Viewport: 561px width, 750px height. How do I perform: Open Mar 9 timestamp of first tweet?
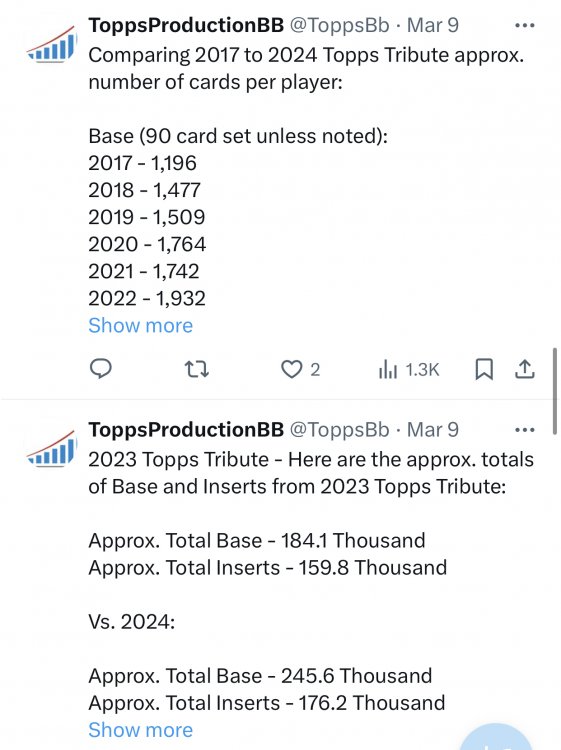pyautogui.click(x=433, y=25)
